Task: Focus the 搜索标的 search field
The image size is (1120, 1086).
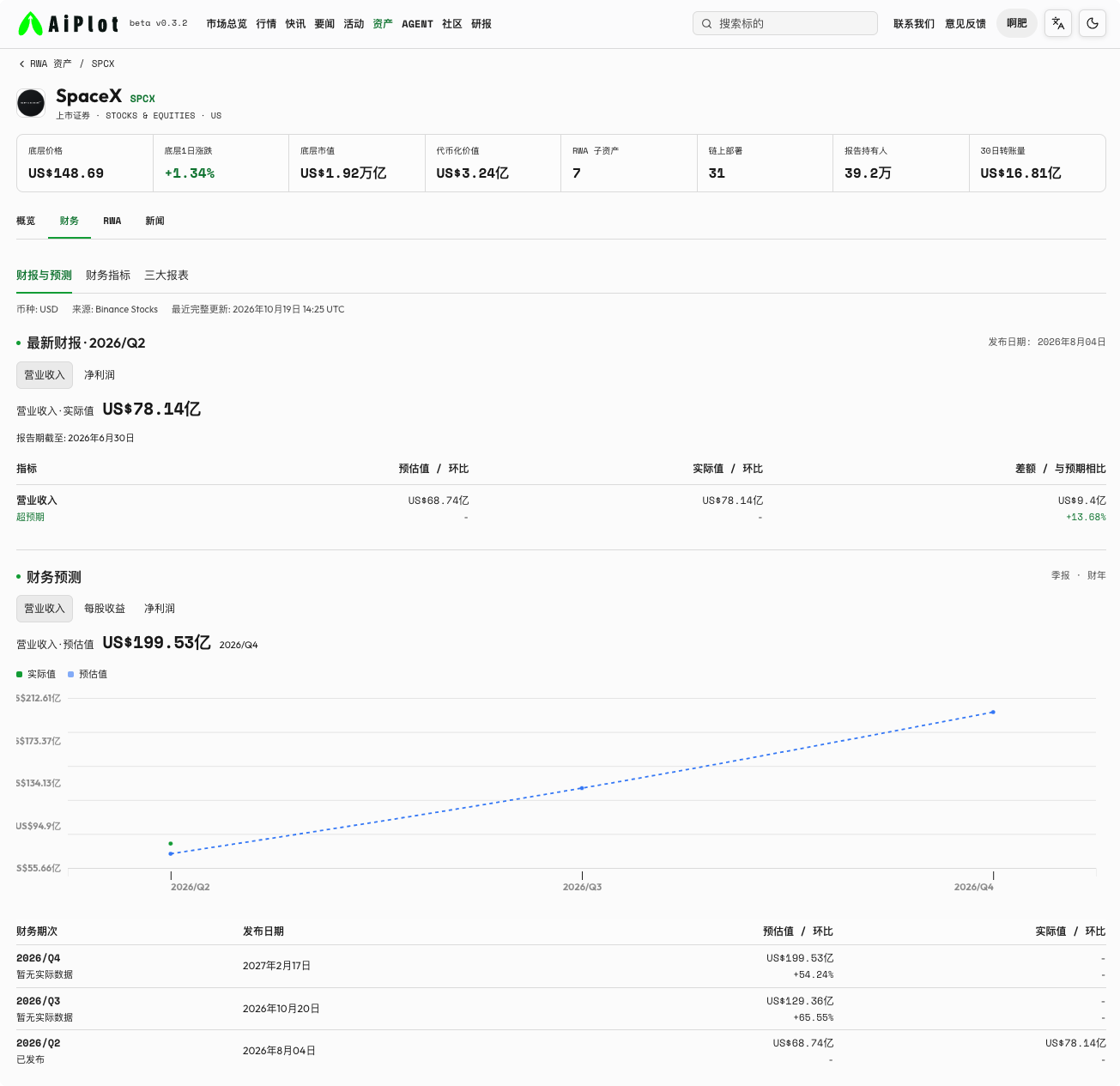Action: pos(785,23)
